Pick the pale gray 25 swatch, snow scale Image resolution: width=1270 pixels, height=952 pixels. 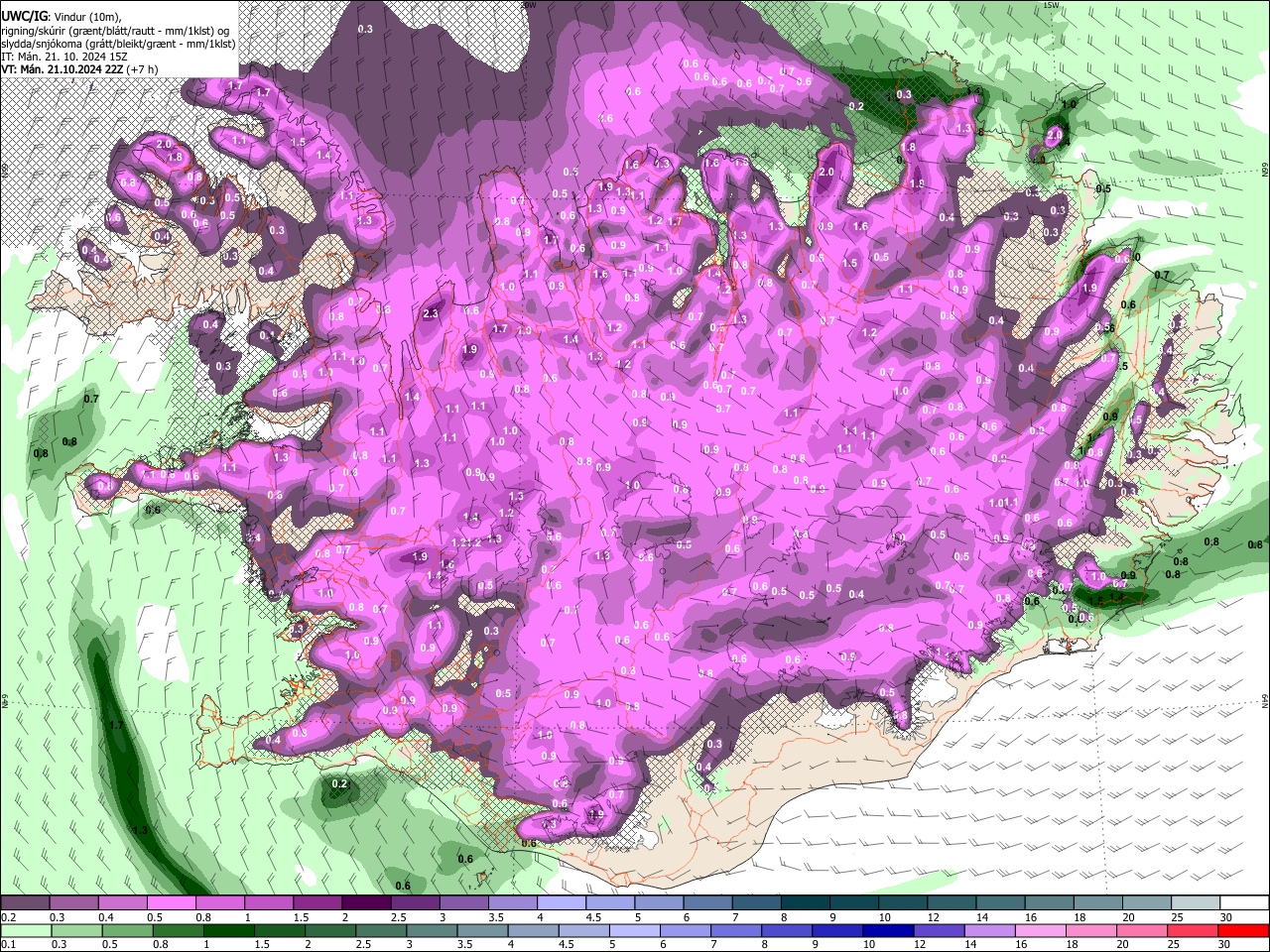point(1196,903)
